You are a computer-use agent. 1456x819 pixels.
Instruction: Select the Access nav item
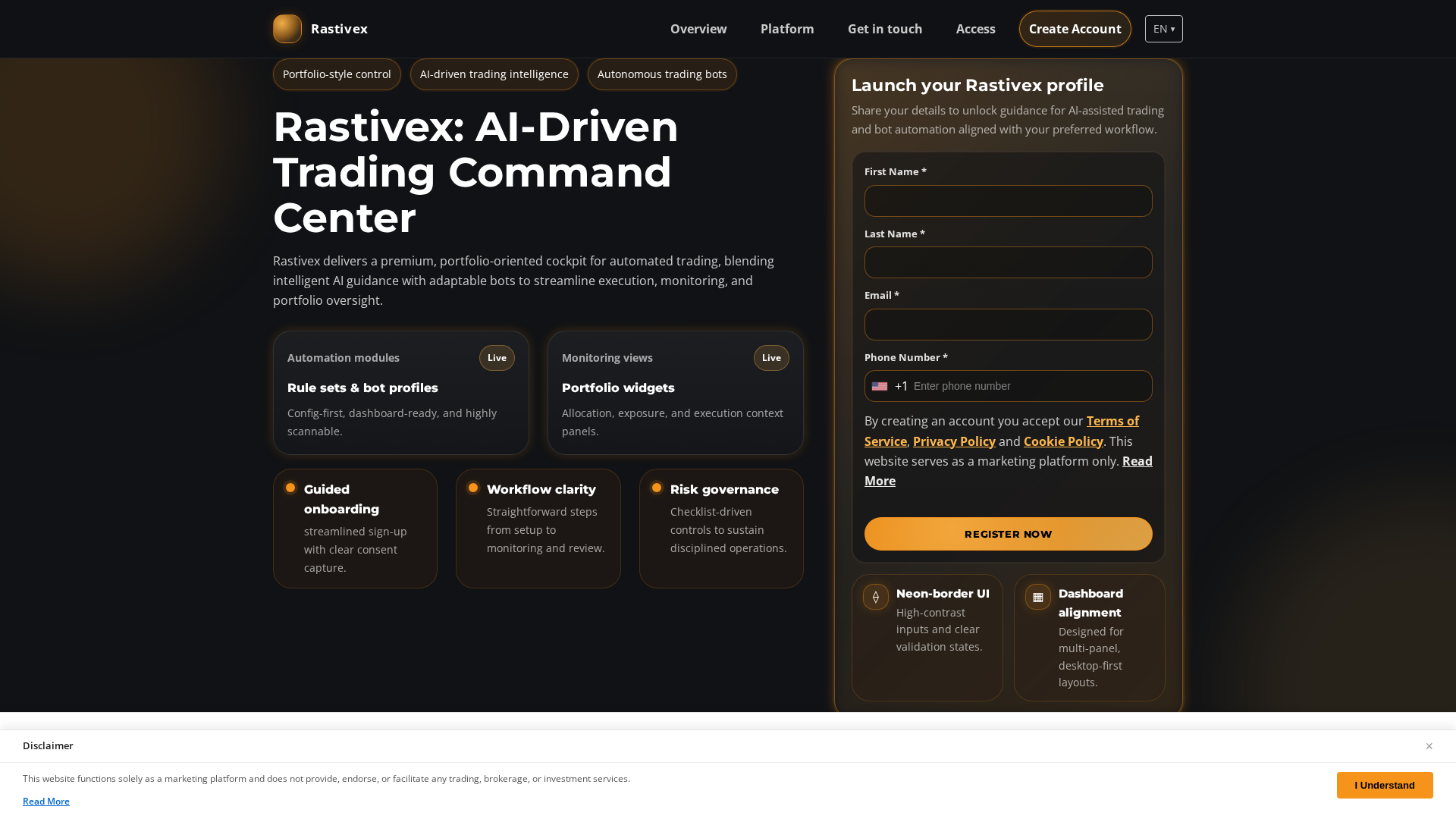pos(975,29)
